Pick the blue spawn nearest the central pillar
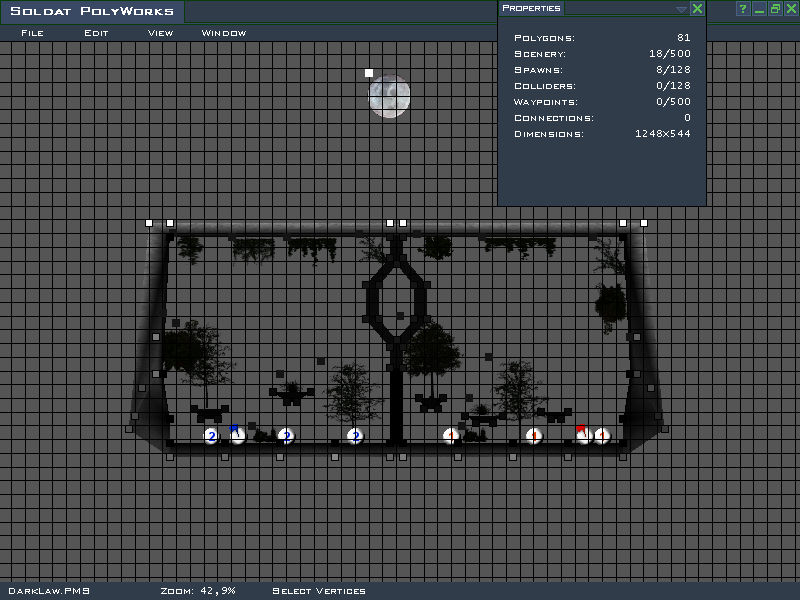 [x=354, y=436]
